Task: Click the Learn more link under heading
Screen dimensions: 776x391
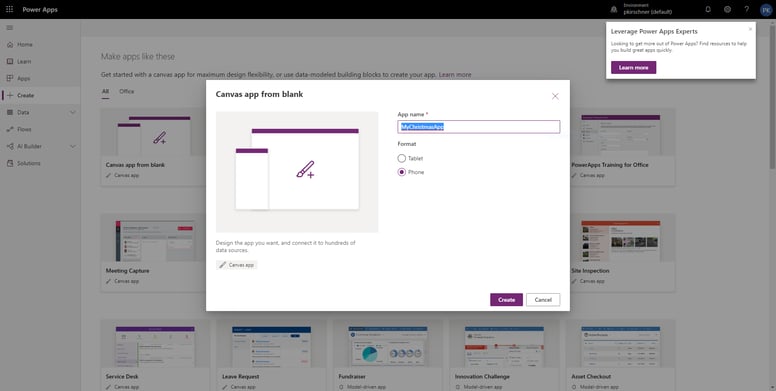Action: [455, 75]
